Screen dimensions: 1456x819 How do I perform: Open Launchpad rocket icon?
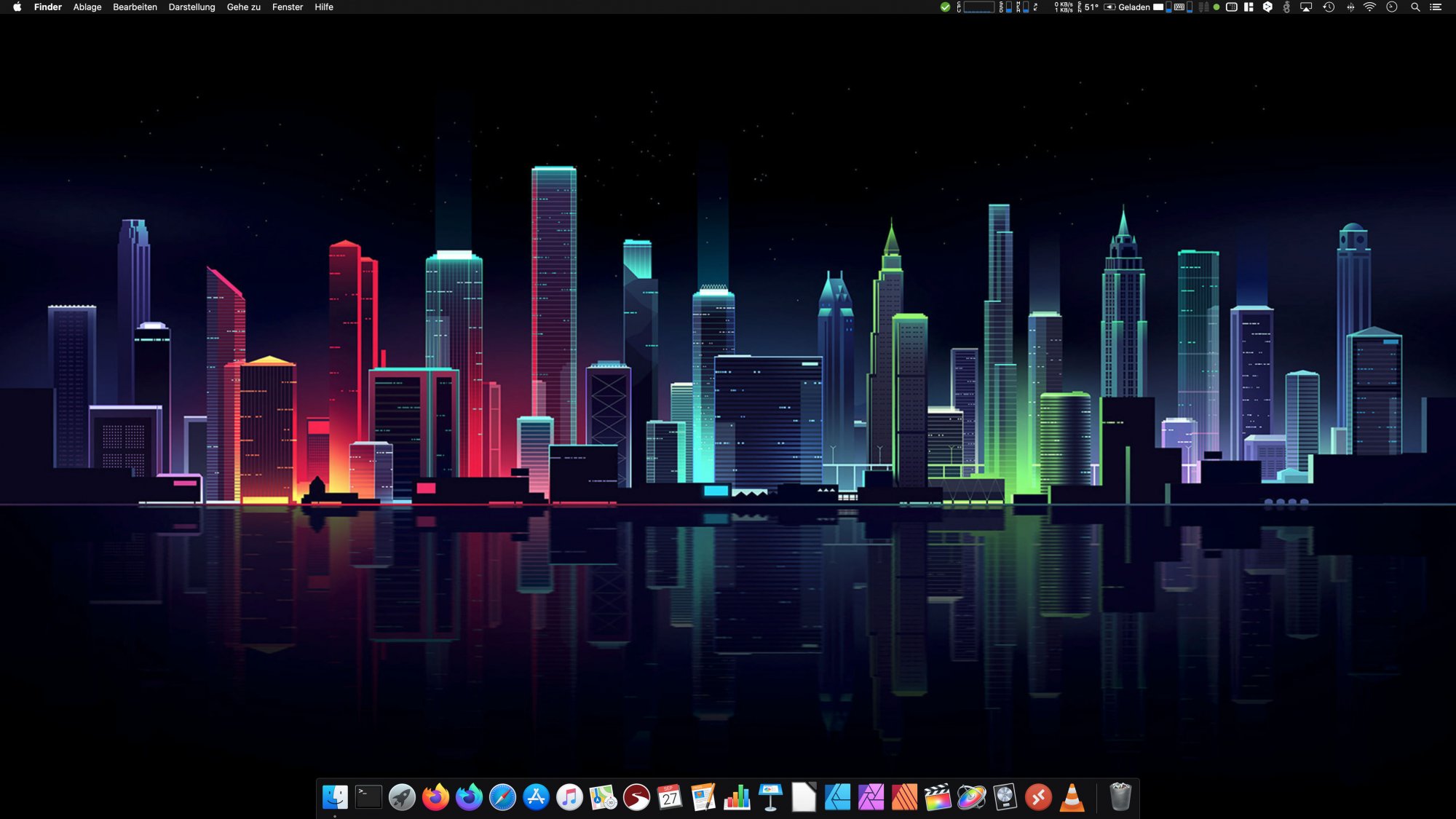pyautogui.click(x=402, y=797)
